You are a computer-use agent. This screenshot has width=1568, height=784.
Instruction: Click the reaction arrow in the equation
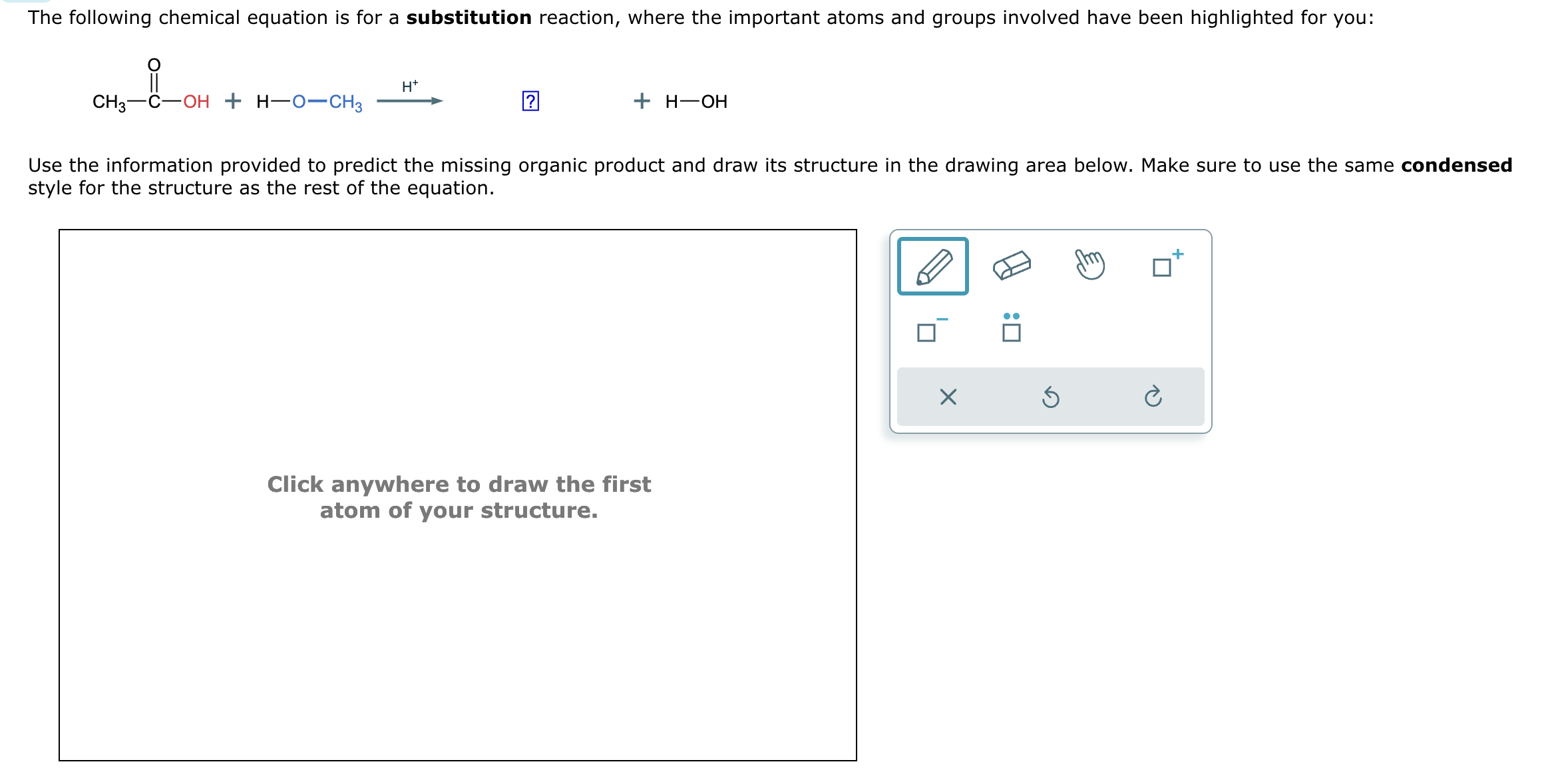[x=411, y=100]
